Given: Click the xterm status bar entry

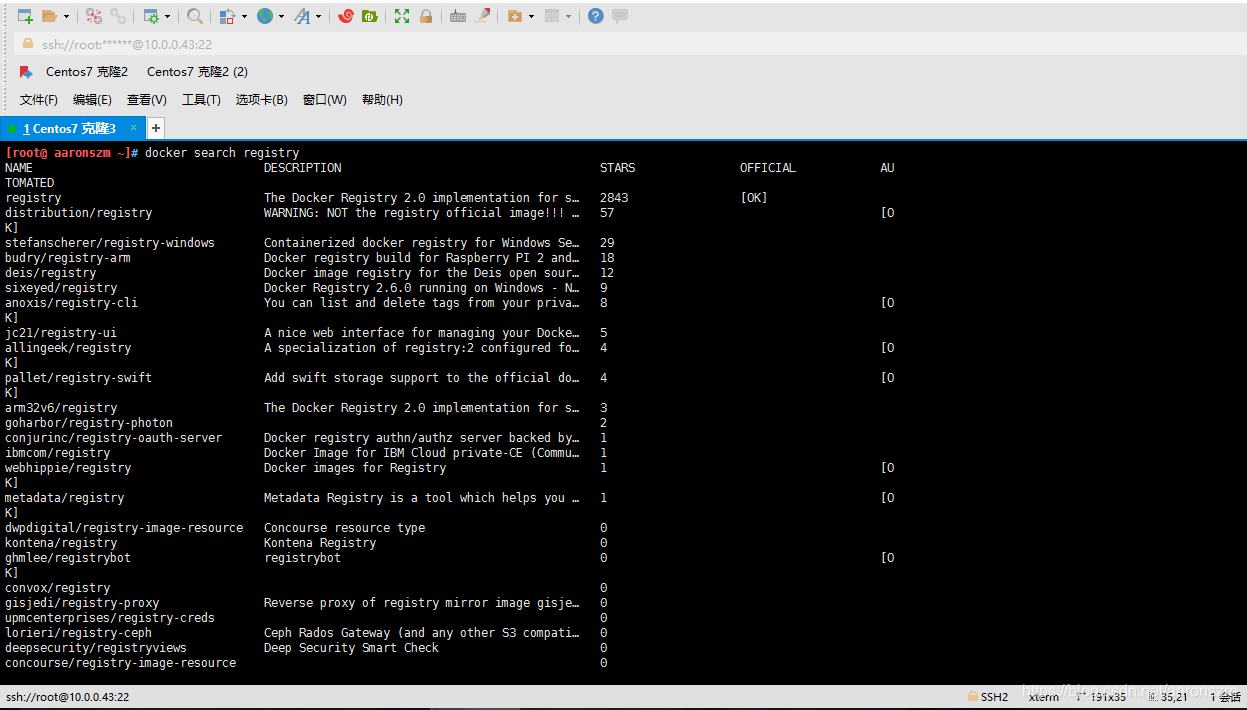Looking at the screenshot, I should point(1043,697).
